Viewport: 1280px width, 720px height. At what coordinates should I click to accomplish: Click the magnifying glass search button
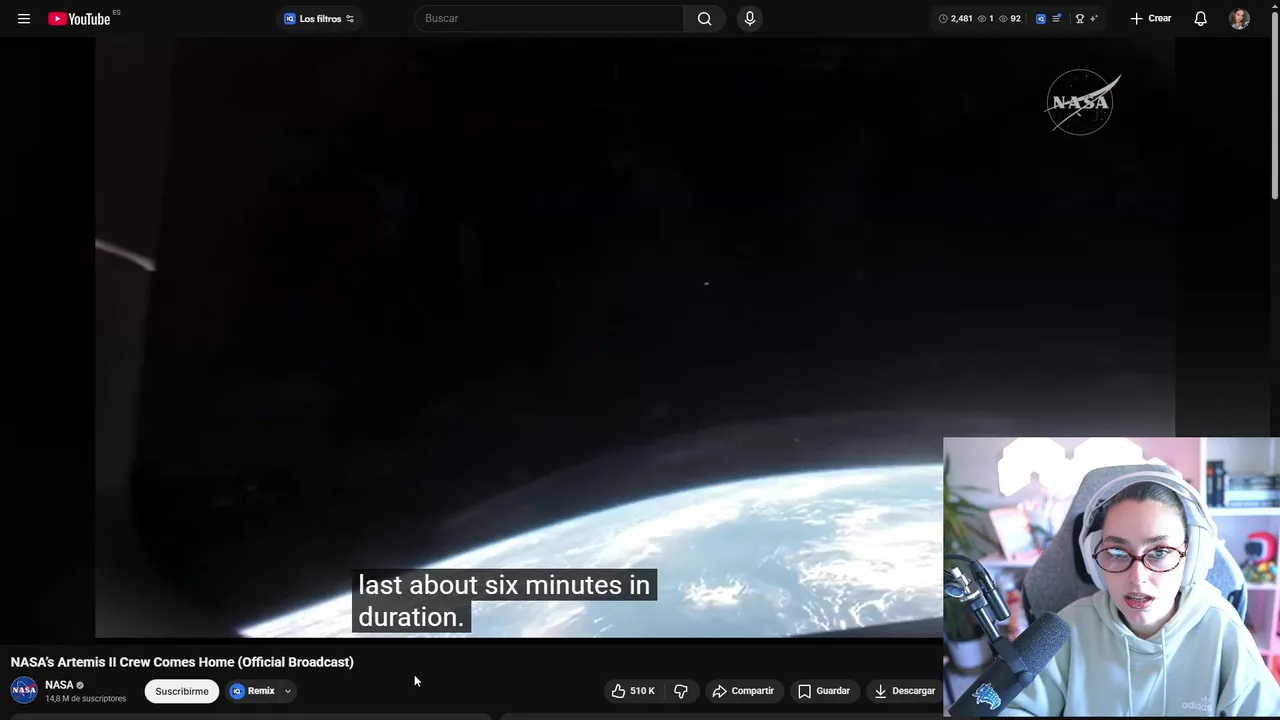click(x=705, y=19)
